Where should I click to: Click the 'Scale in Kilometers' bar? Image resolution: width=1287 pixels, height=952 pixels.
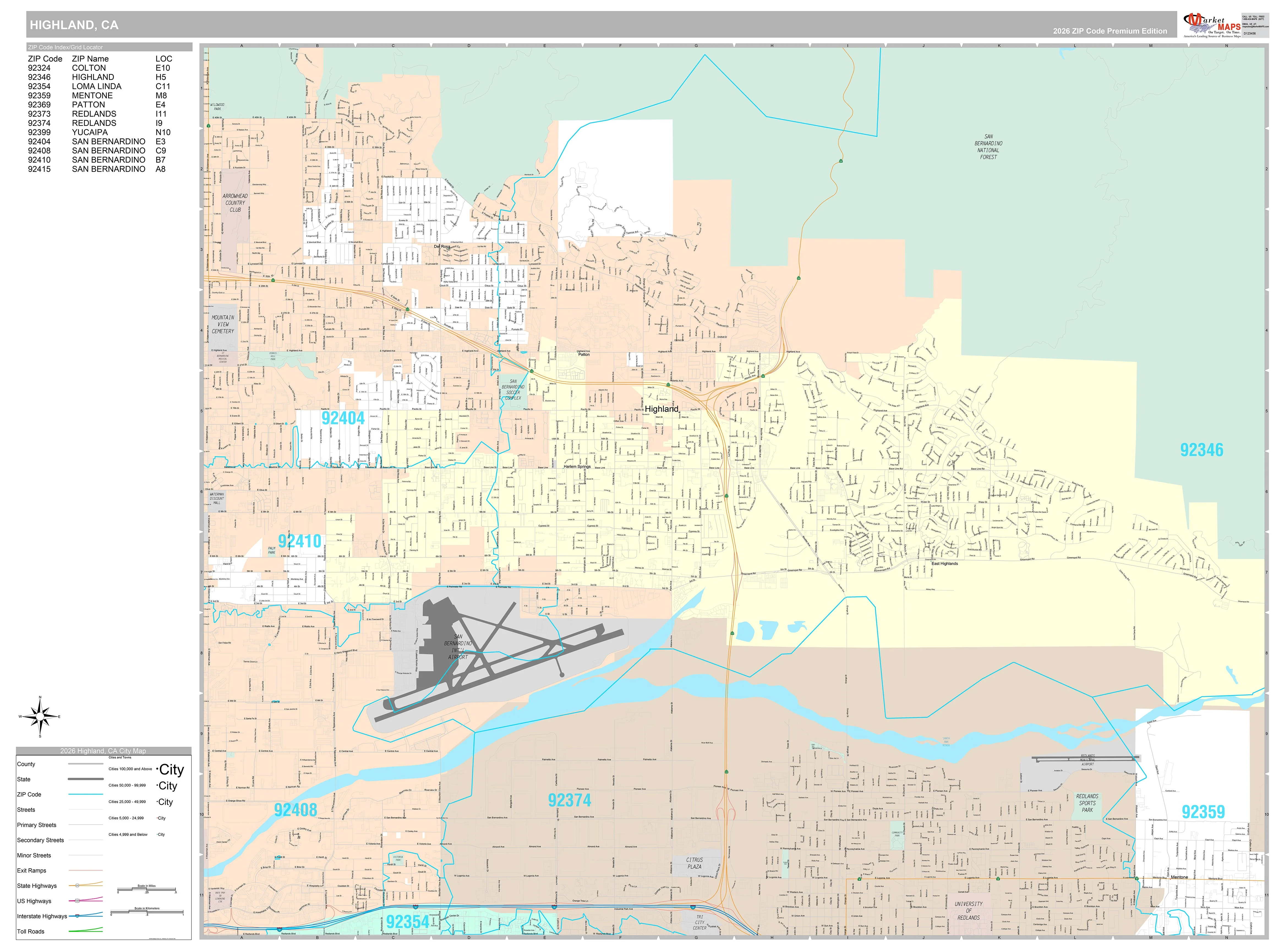(146, 912)
